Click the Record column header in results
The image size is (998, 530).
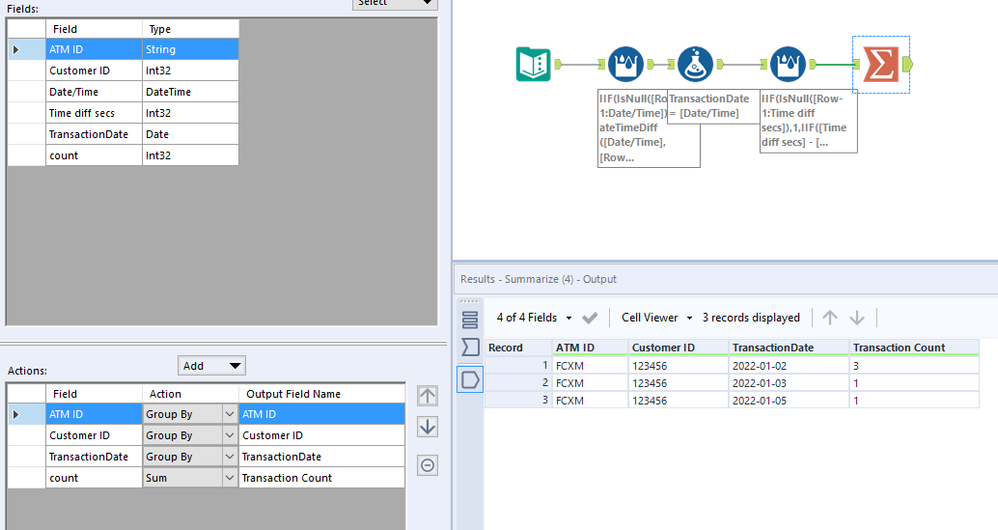[518, 347]
